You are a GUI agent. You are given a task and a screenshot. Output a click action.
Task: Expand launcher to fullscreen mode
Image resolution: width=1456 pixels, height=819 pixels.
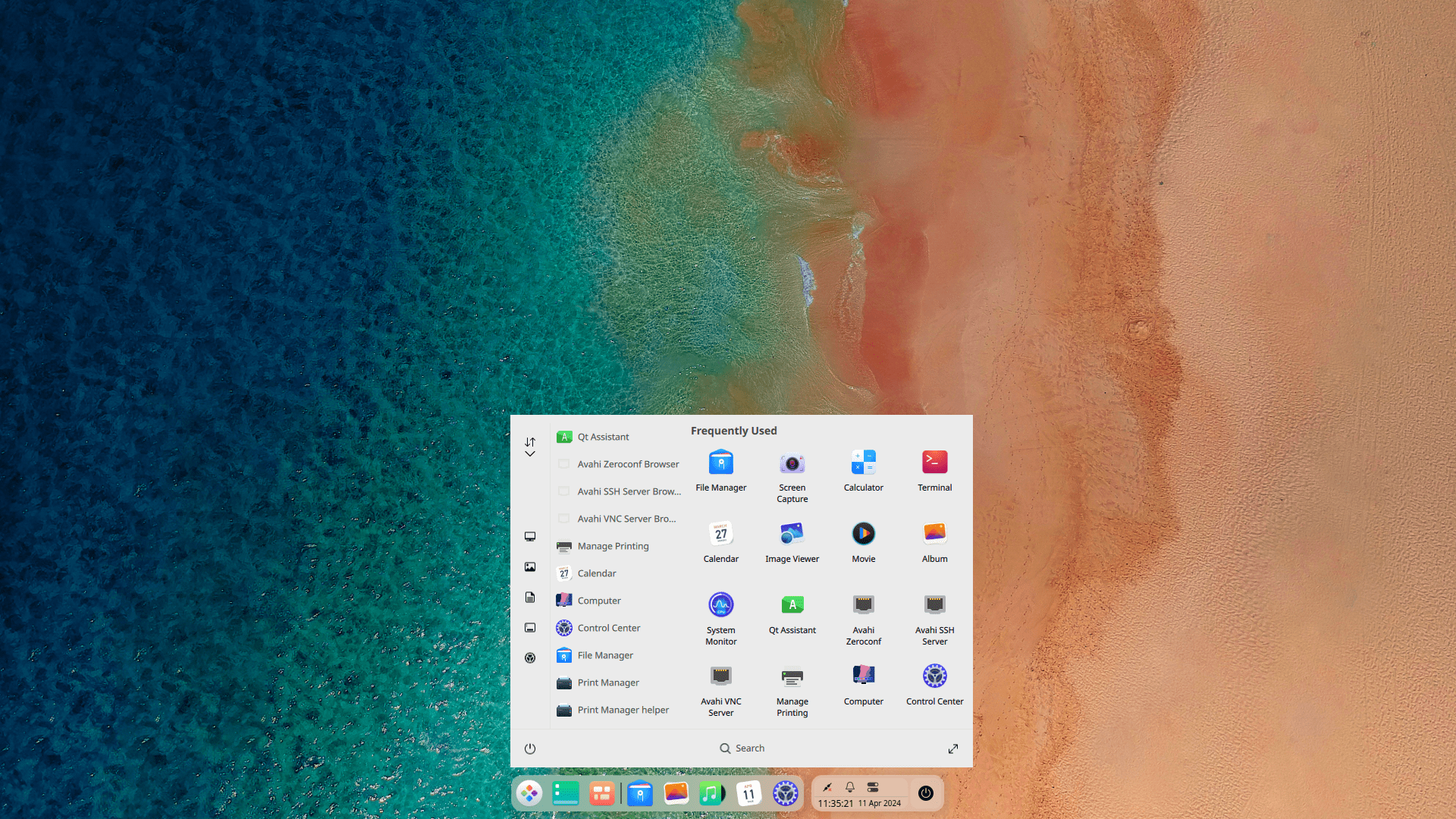point(953,748)
